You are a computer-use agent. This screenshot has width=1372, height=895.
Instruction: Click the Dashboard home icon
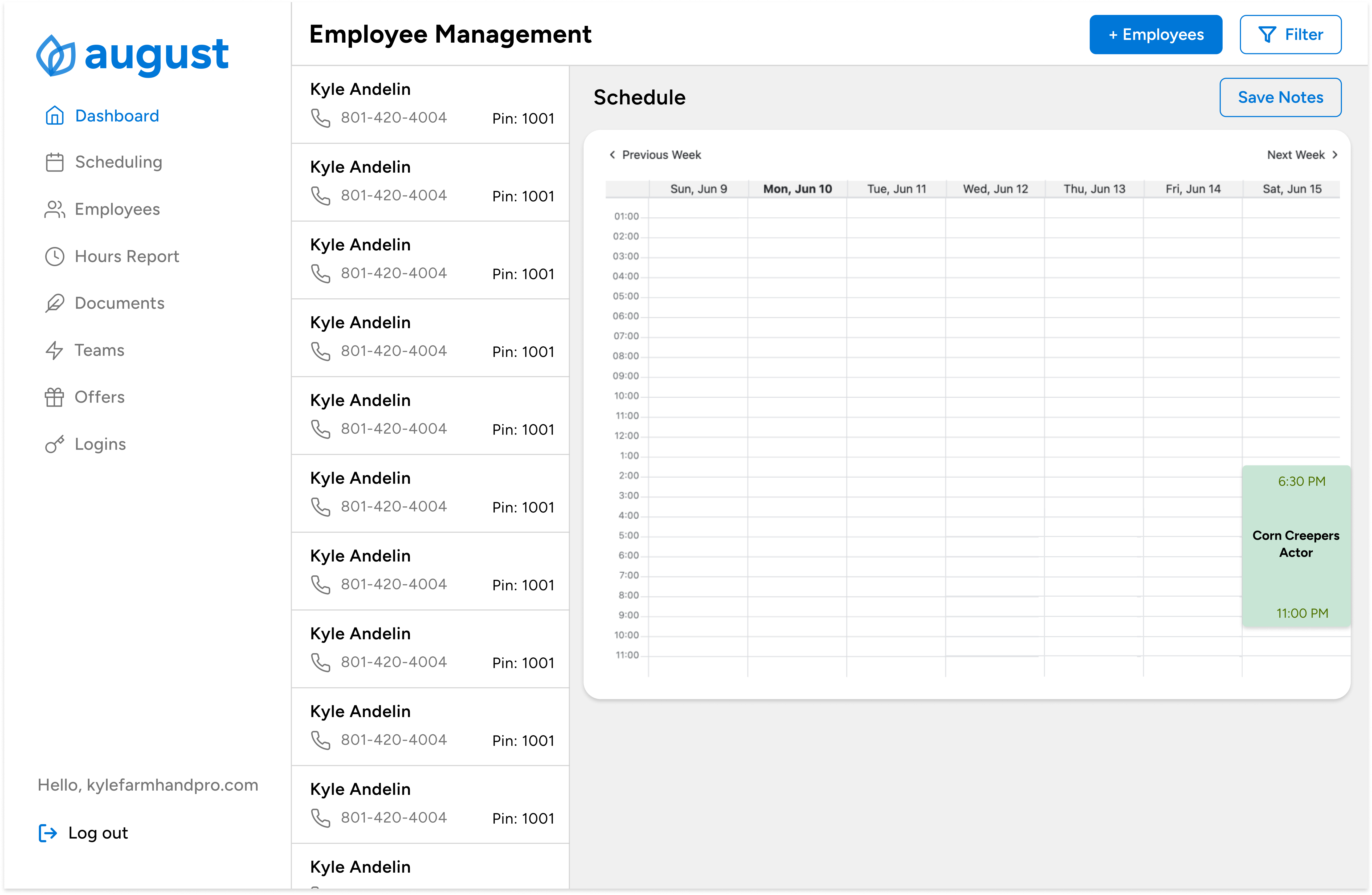[x=55, y=116]
